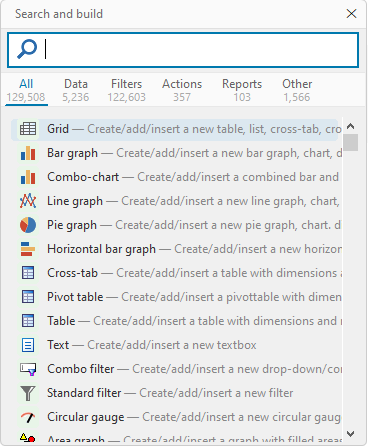The width and height of the screenshot is (368, 446).
Task: Close the Search and build dialog
Action: [352, 14]
